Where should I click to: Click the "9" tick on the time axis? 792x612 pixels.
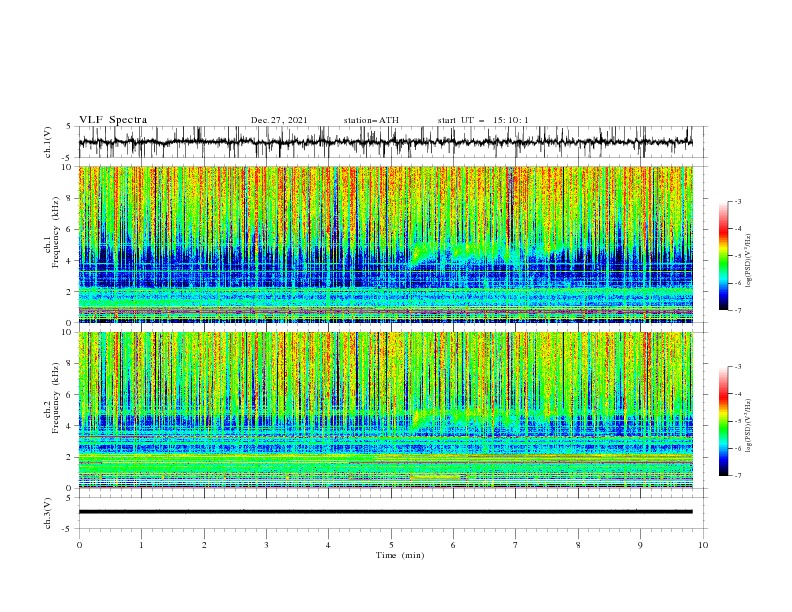pos(640,545)
